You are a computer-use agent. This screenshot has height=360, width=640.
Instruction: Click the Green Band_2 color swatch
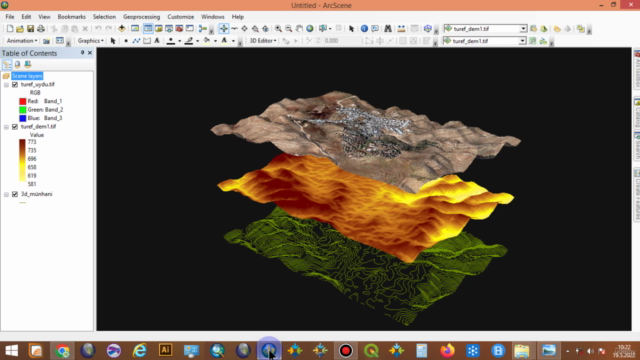click(23, 110)
